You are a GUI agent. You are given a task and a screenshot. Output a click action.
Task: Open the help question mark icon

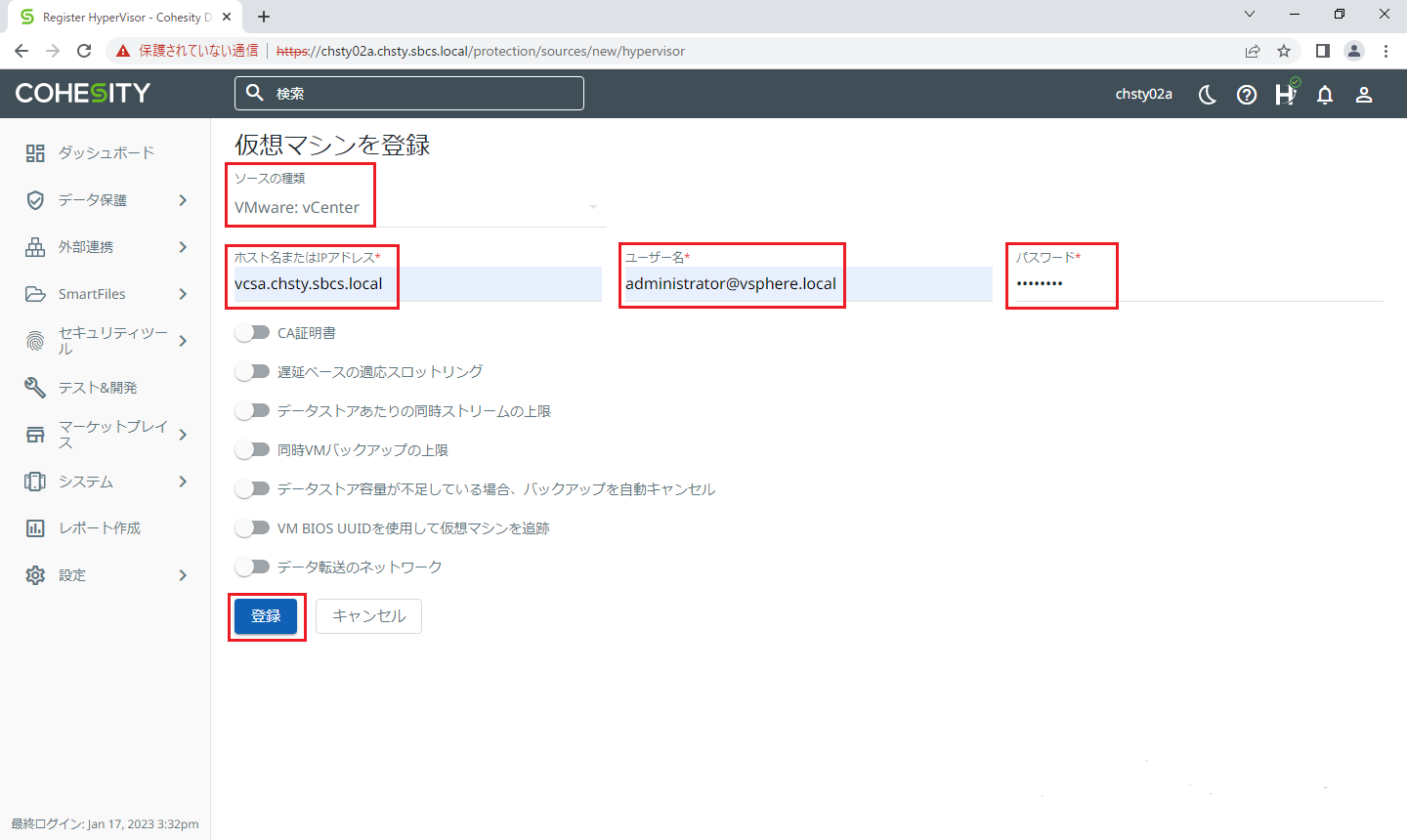coord(1247,95)
